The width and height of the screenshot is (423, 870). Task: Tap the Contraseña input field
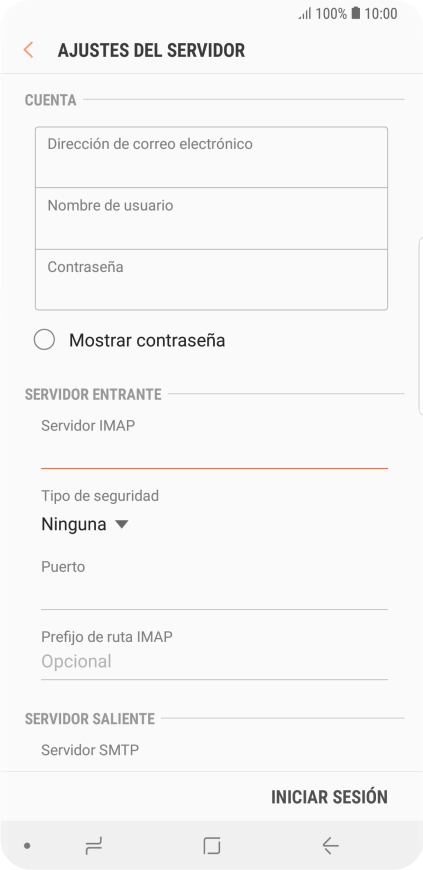212,280
